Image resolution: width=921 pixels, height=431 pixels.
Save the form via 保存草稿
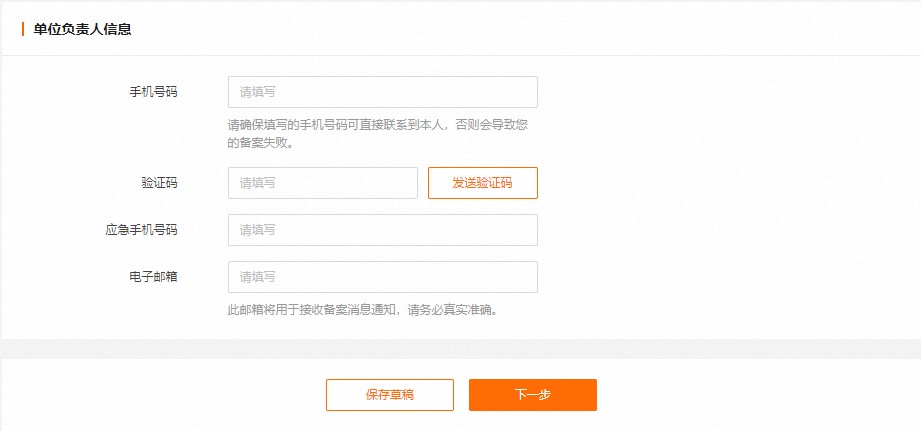point(389,395)
